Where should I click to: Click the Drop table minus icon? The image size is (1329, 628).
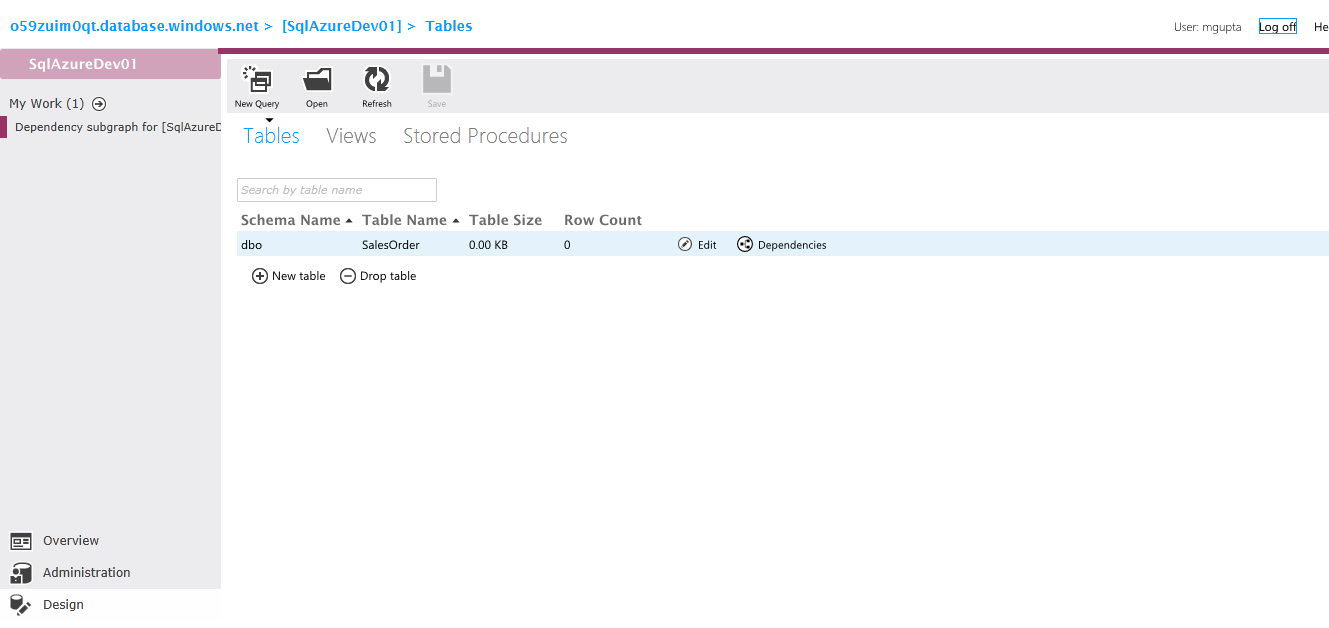click(348, 276)
